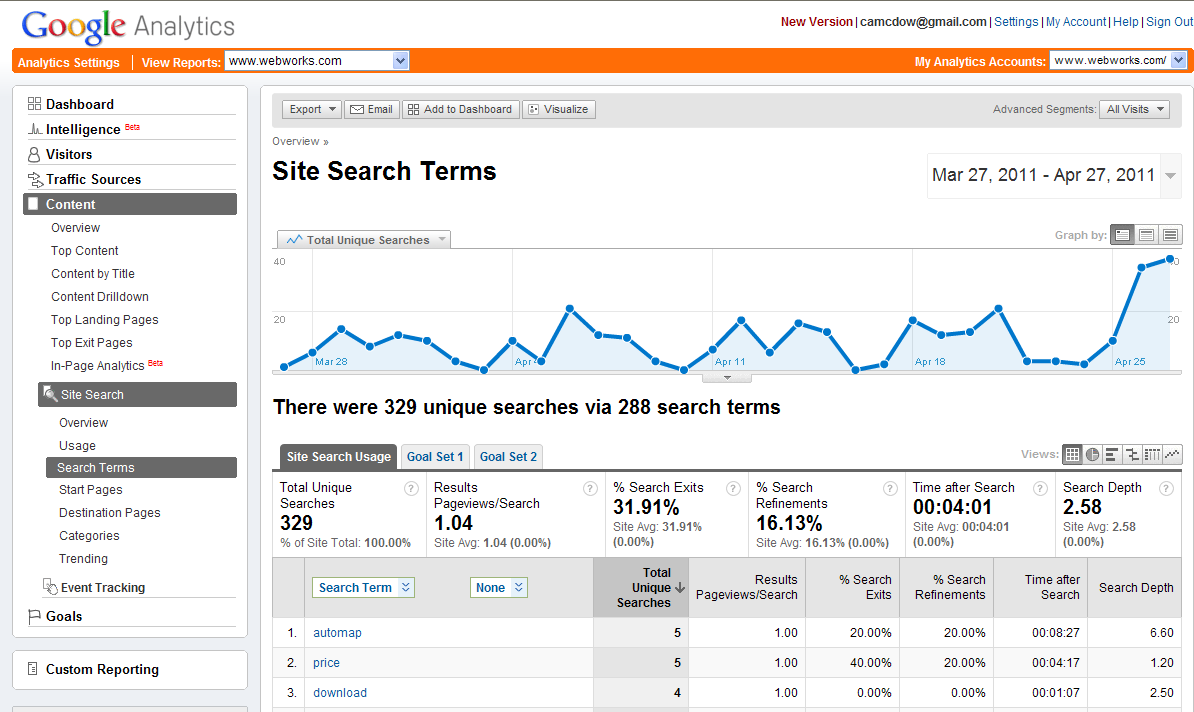Show help for % Search Refinements

890,489
